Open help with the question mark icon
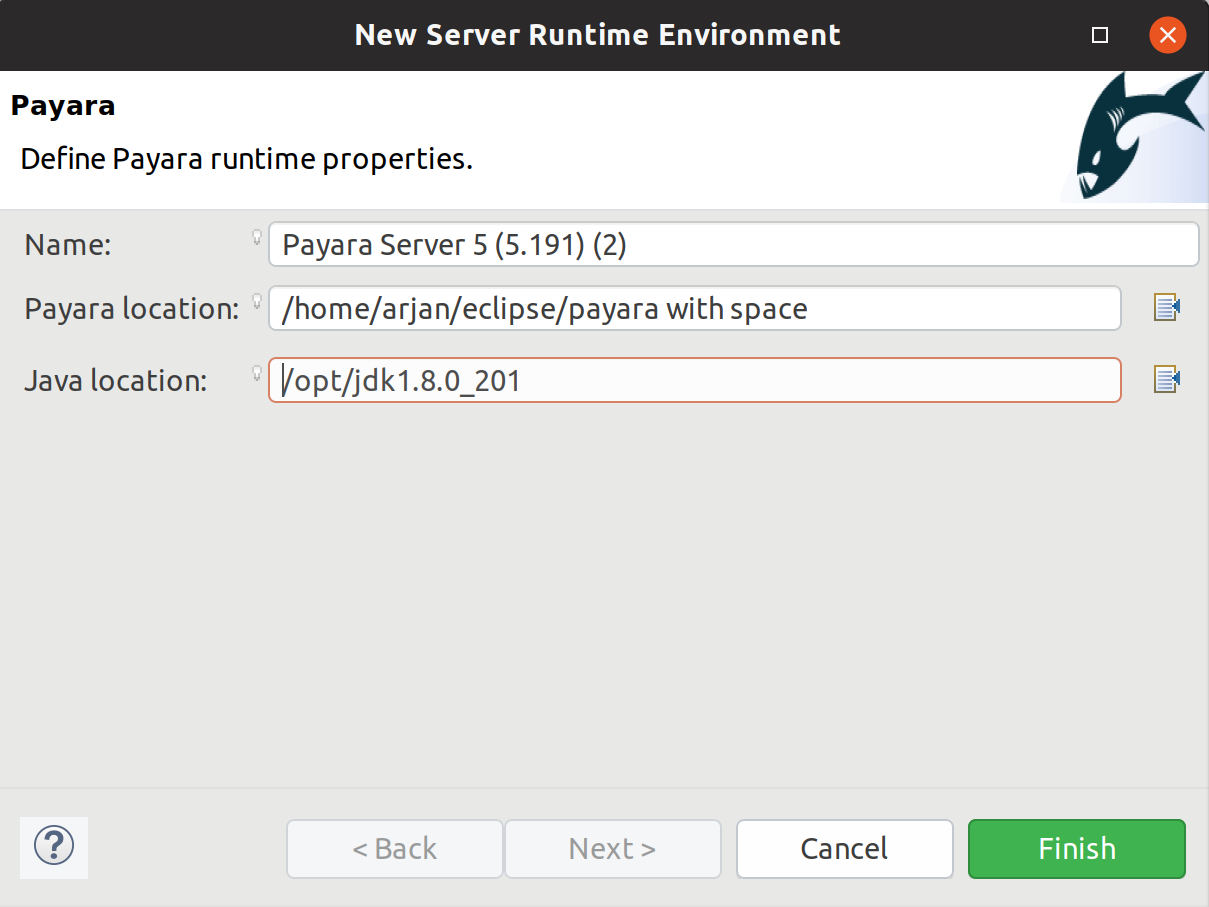The width and height of the screenshot is (1209, 907). click(54, 847)
